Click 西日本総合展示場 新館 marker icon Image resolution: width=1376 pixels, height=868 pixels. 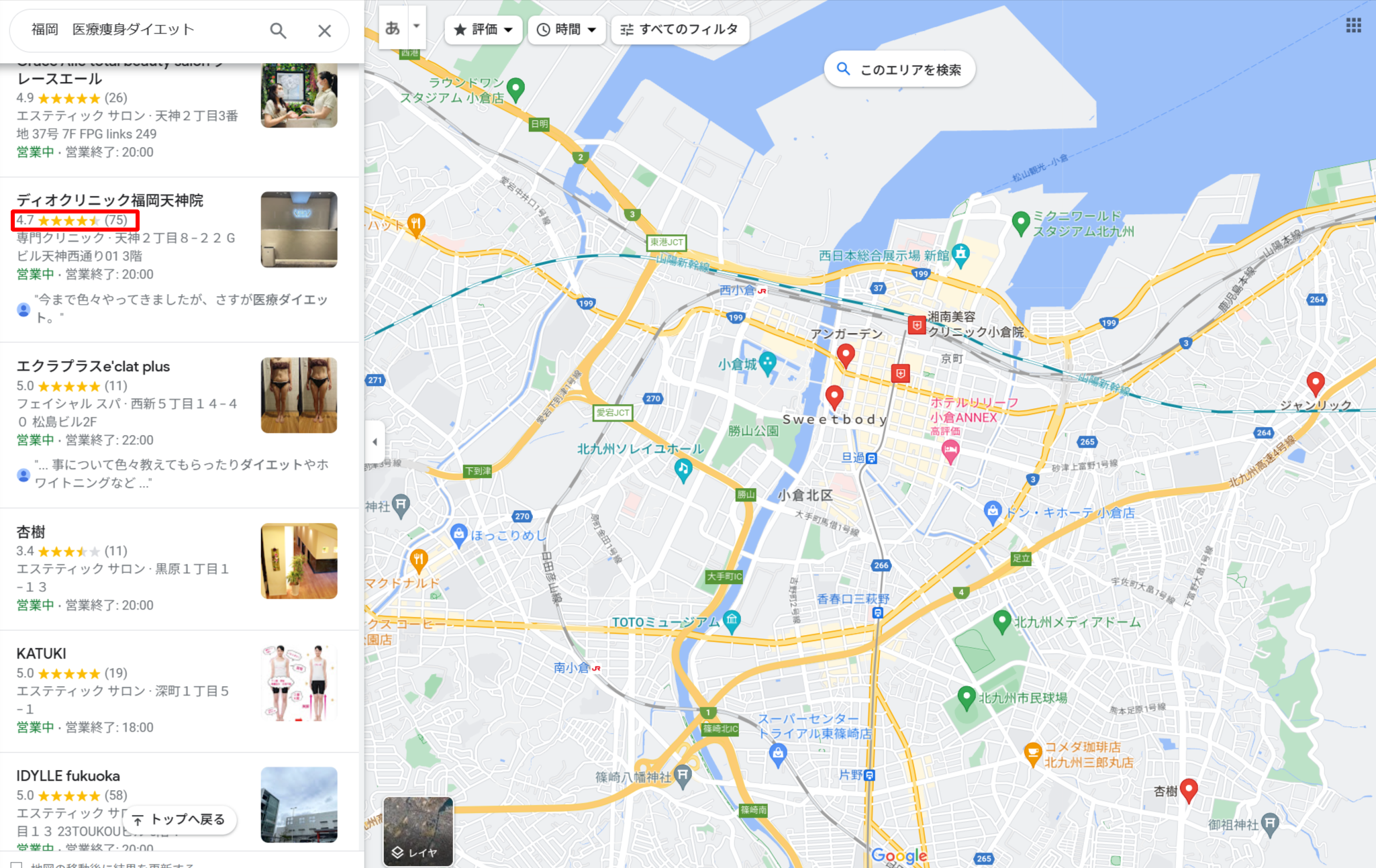pyautogui.click(x=961, y=255)
